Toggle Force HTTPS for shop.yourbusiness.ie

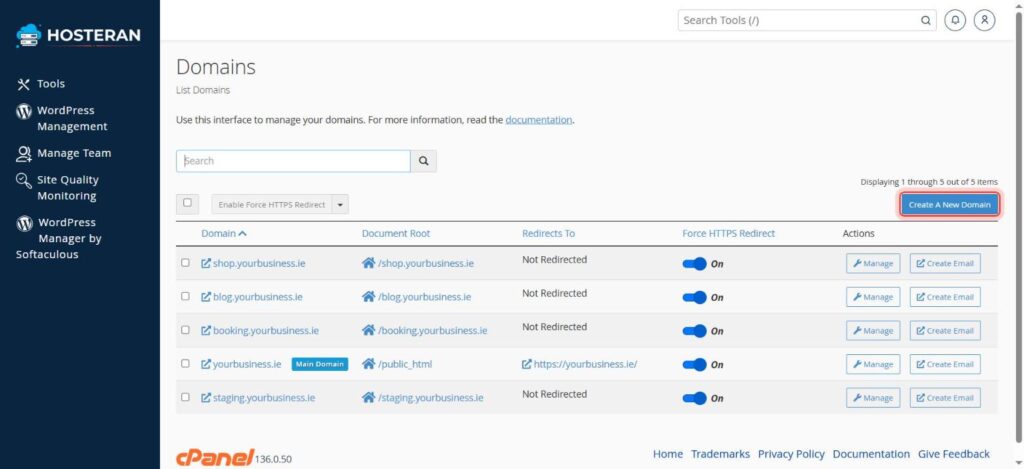click(694, 264)
